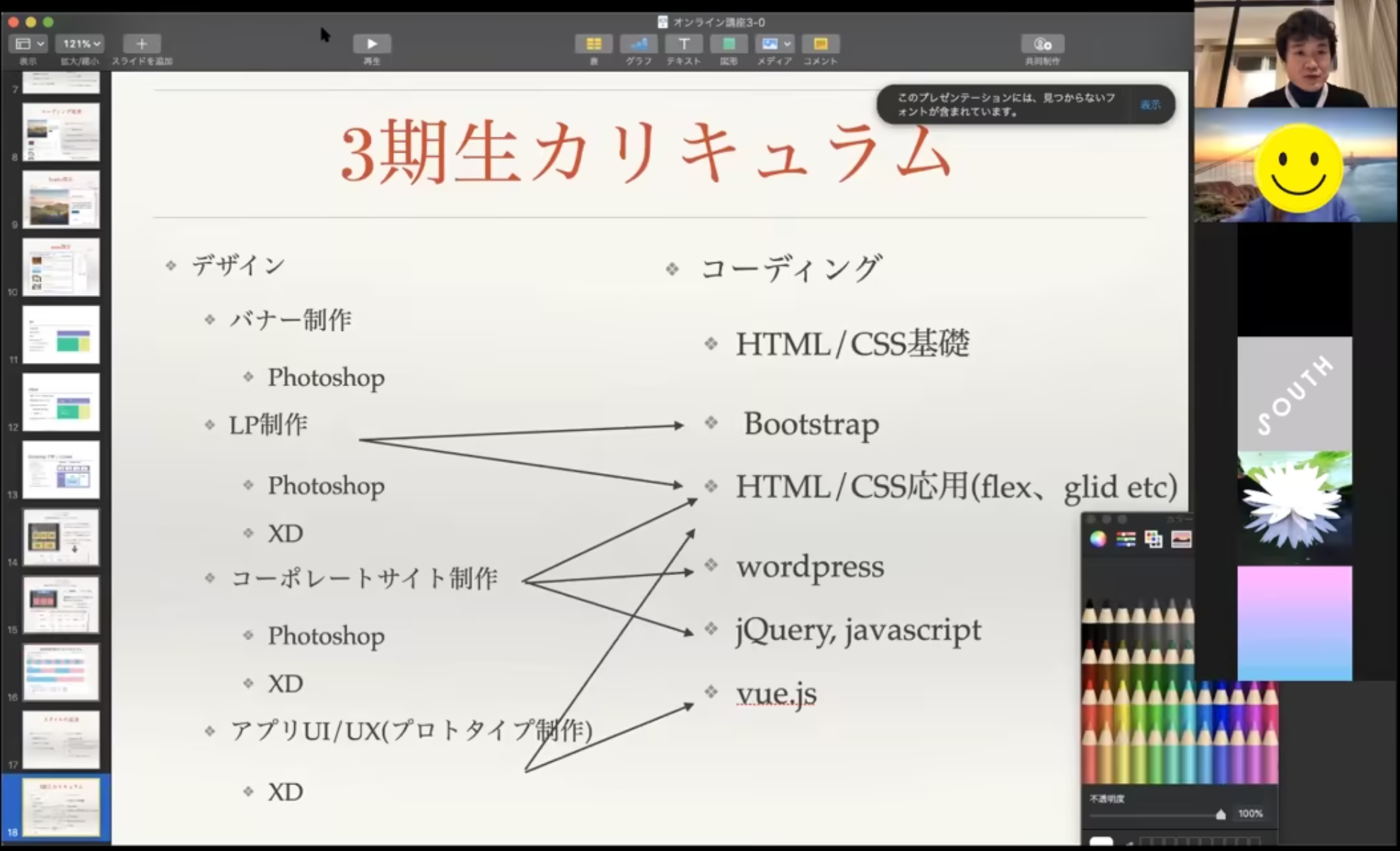
Task: Click the jQuery, javascript bullet text
Action: pyautogui.click(x=858, y=630)
